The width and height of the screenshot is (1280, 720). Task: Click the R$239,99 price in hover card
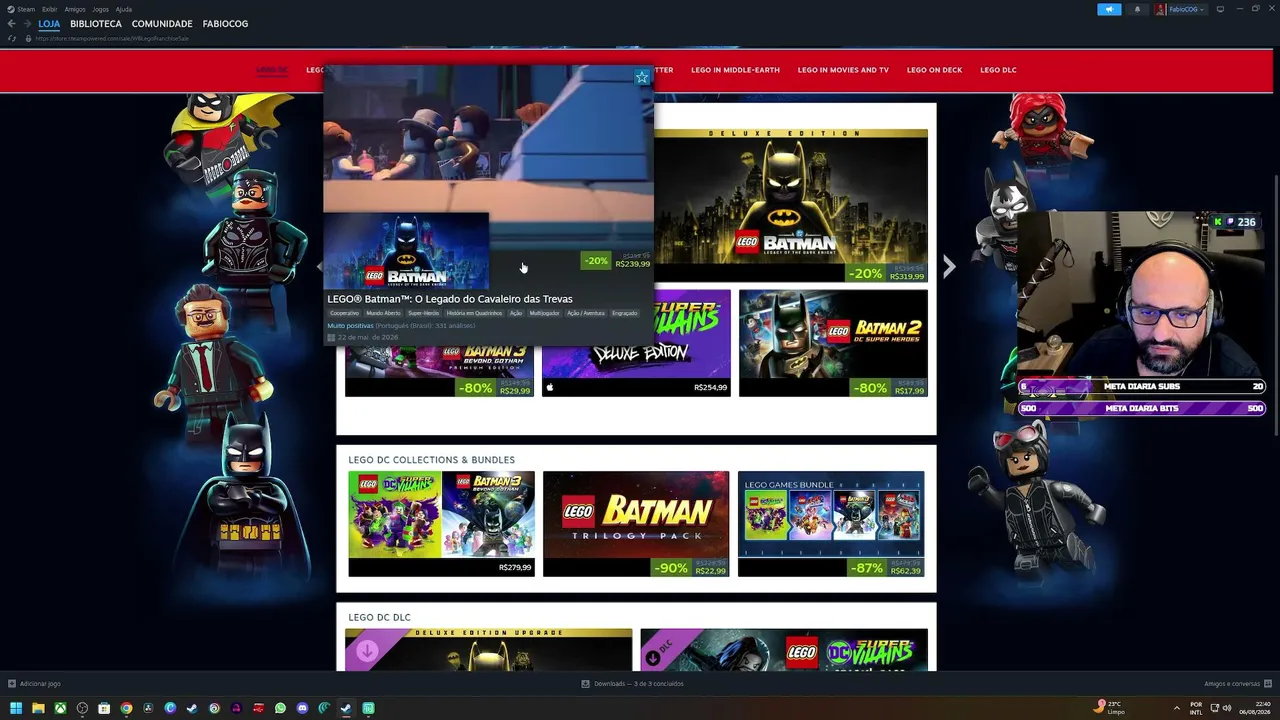[633, 264]
